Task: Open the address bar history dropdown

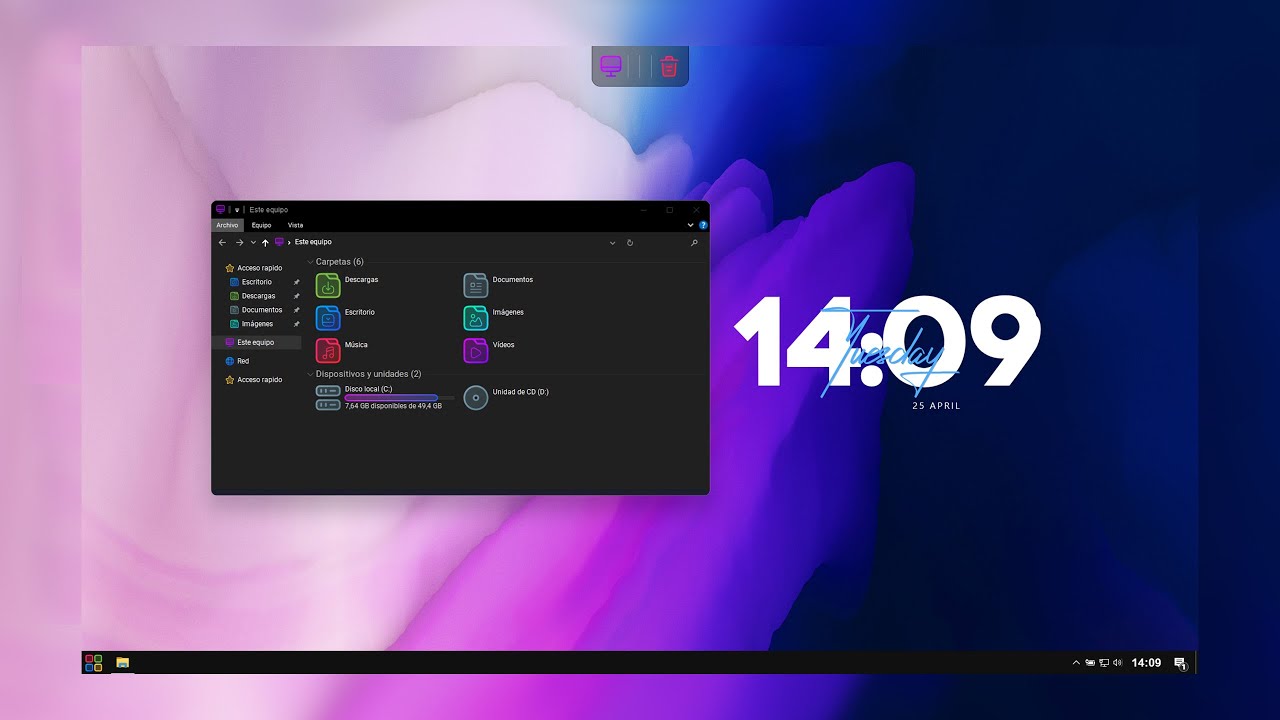Action: 612,243
